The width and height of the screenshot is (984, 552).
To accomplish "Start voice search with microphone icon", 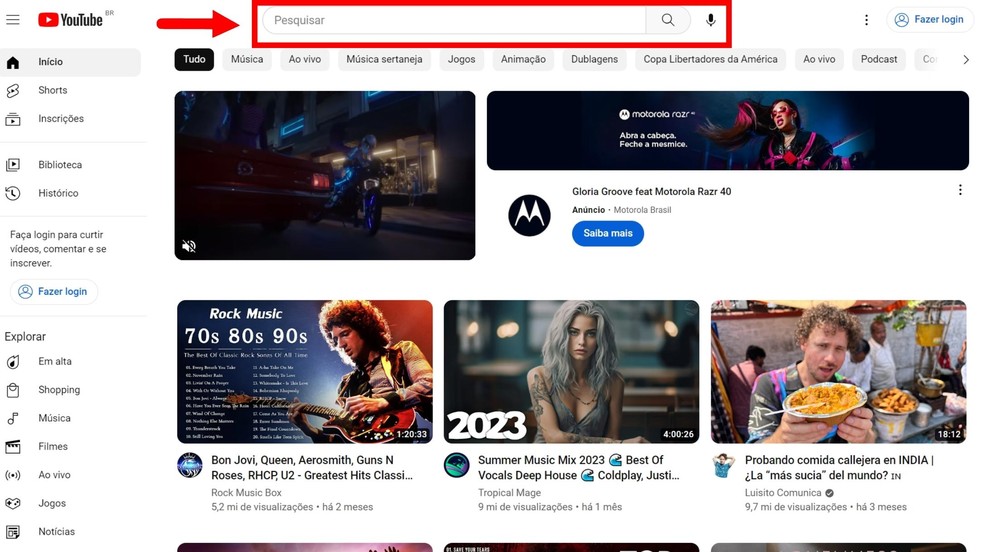I will click(x=710, y=20).
